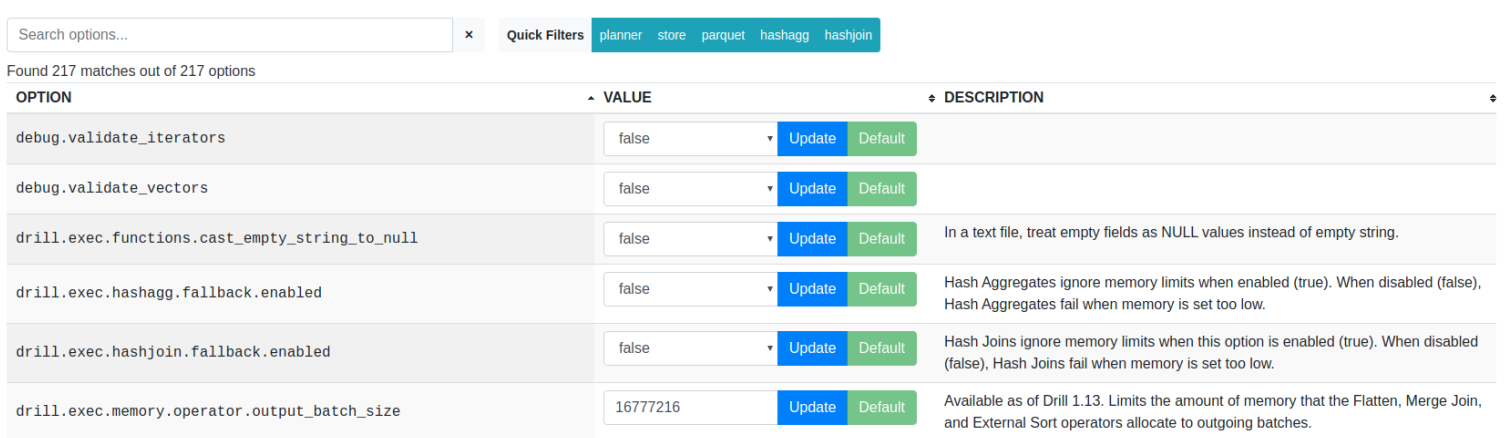Screen dimensions: 1506x438
Task: Edit output_batch_size value field
Action: pos(691,407)
